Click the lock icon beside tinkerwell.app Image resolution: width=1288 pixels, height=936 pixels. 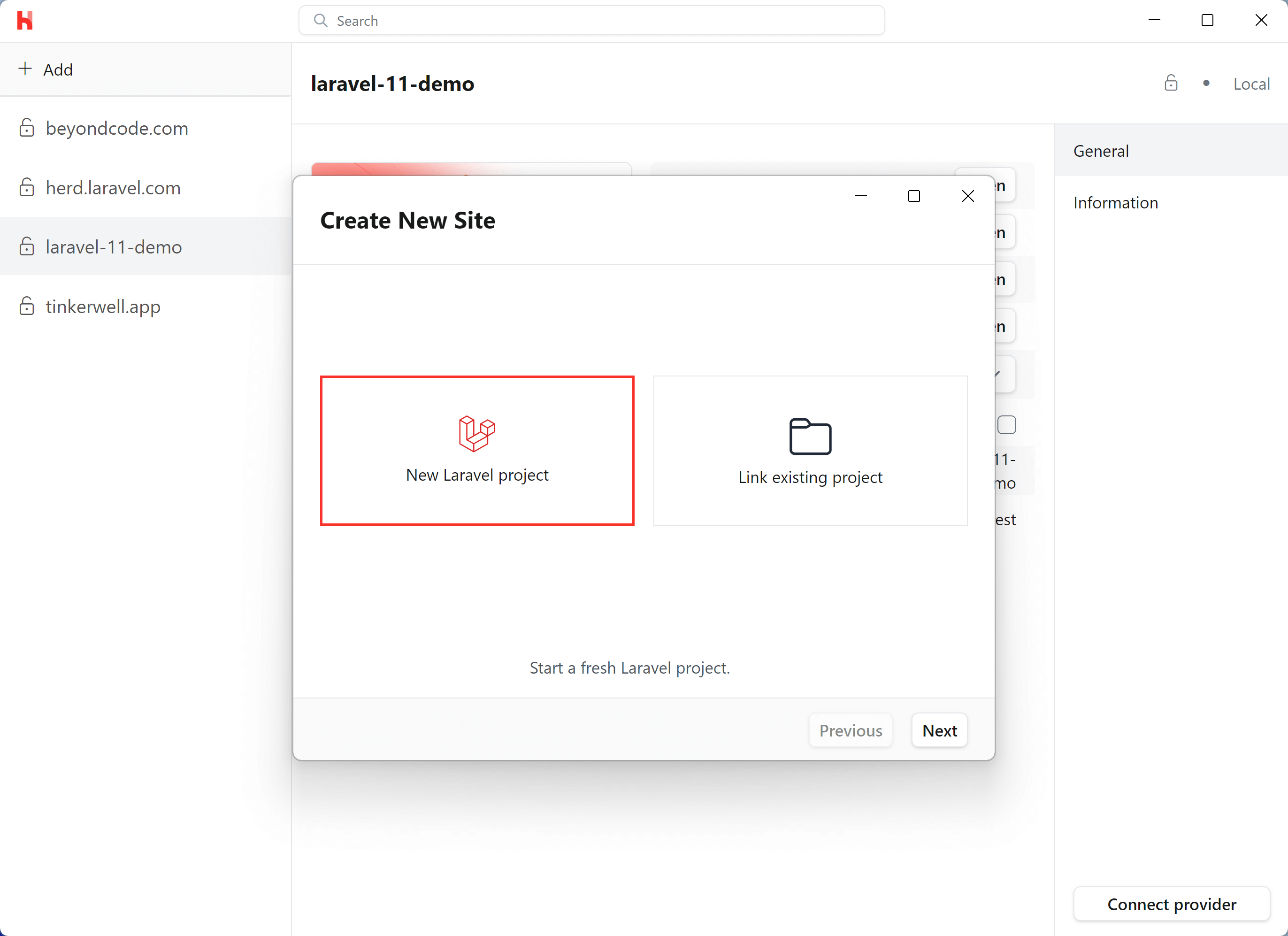[x=26, y=306]
